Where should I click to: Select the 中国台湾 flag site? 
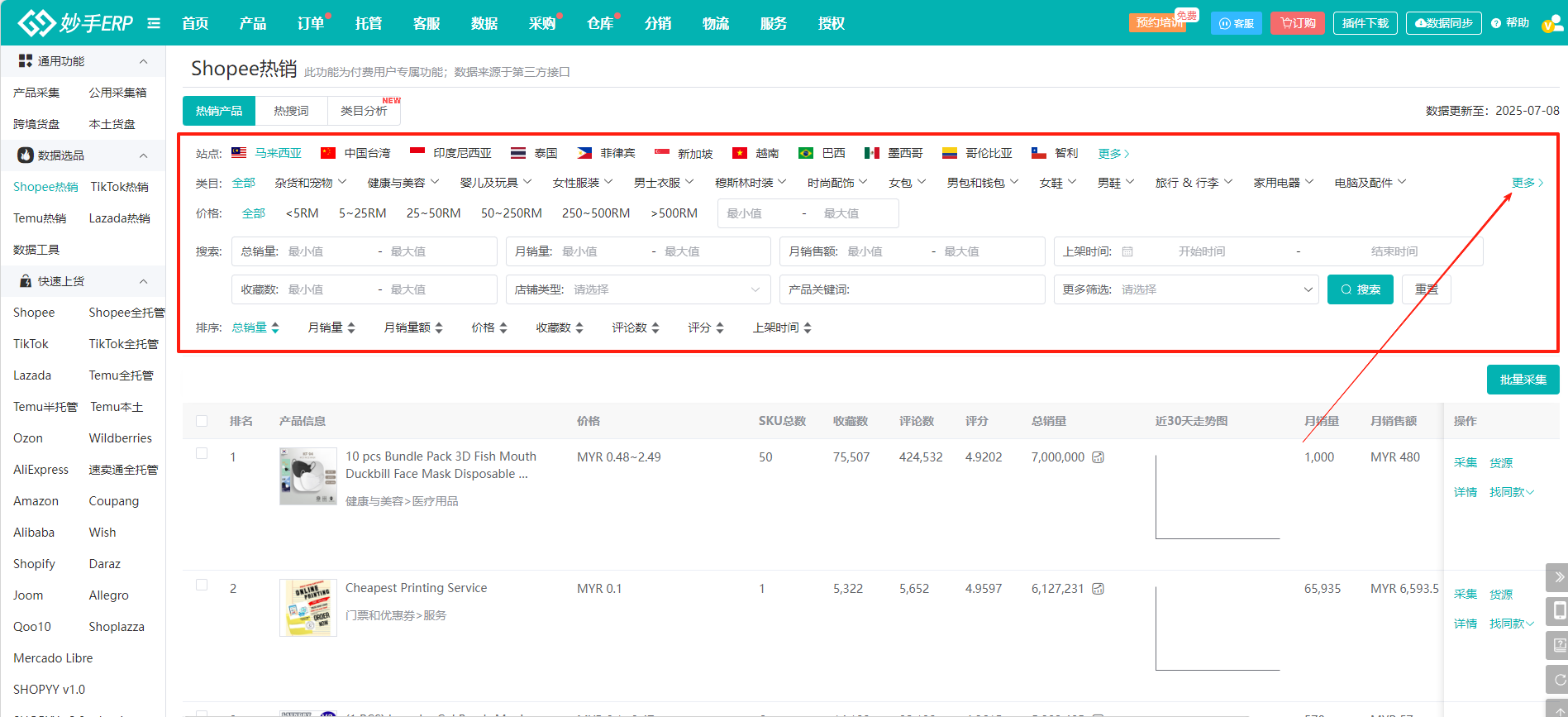[x=328, y=153]
